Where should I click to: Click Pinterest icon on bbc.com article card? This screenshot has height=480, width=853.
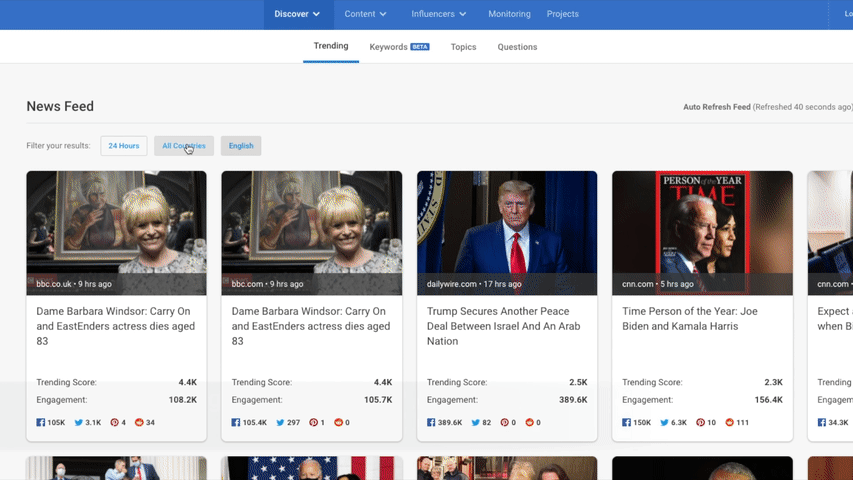(x=312, y=423)
